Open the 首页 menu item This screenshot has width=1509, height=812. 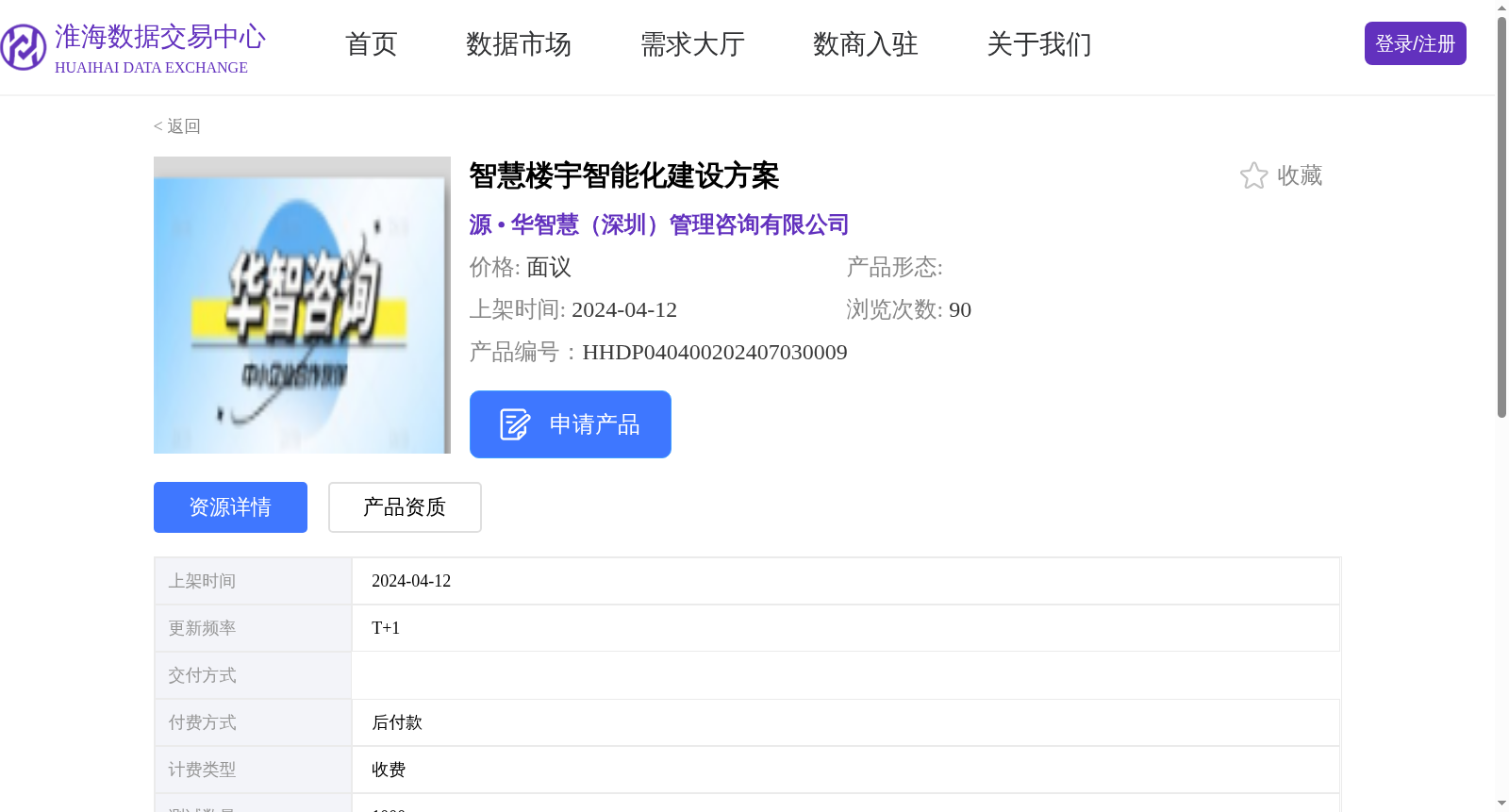click(371, 44)
